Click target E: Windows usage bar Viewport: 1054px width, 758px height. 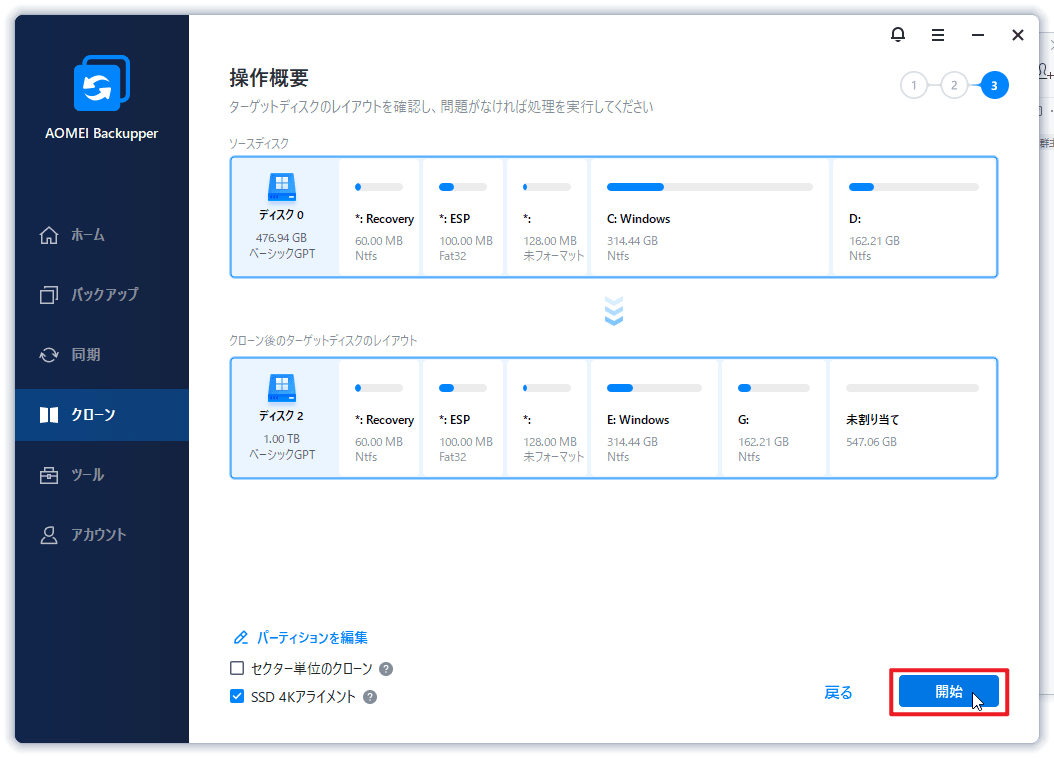654,388
